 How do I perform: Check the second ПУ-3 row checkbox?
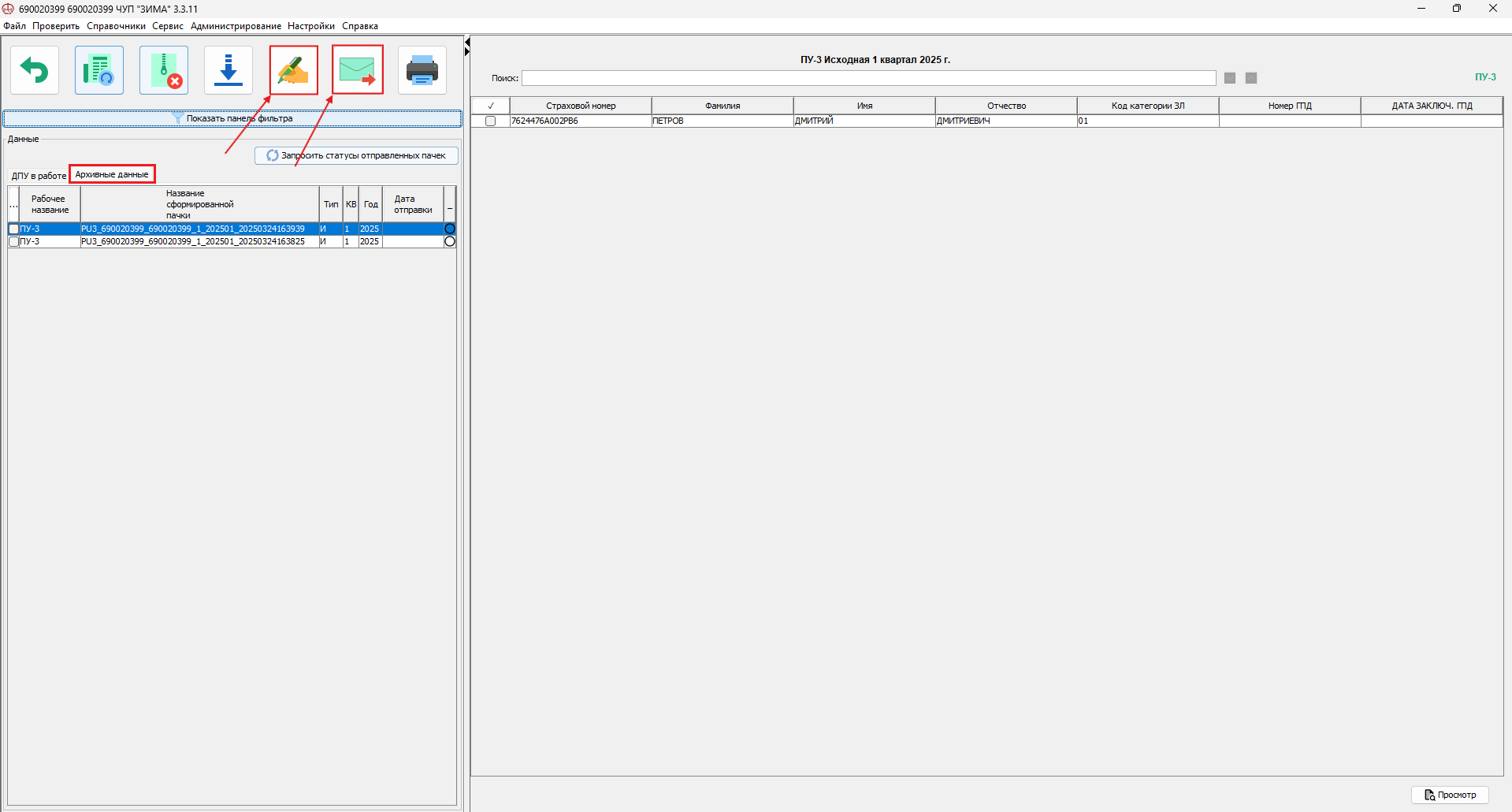(13, 242)
